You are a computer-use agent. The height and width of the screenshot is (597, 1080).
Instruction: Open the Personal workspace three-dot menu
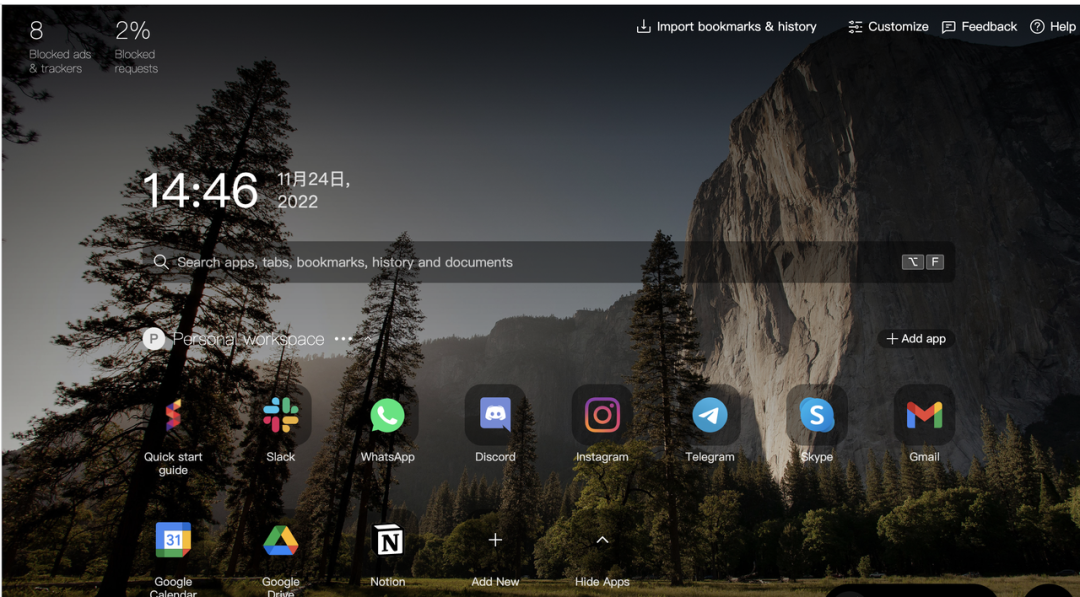(343, 339)
